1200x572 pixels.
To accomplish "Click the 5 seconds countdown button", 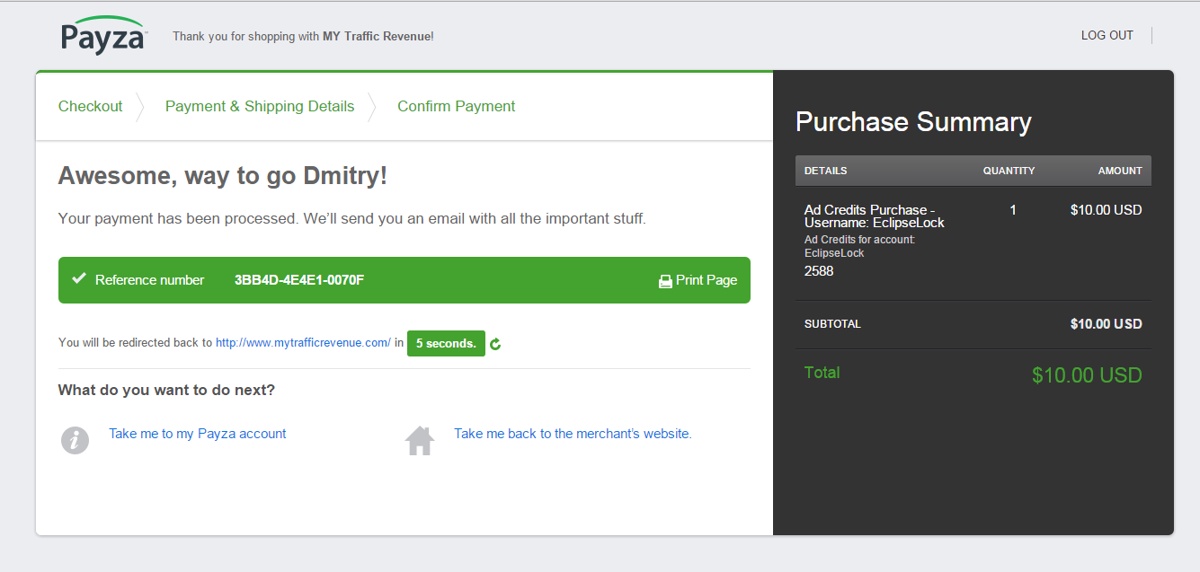I will click(446, 343).
